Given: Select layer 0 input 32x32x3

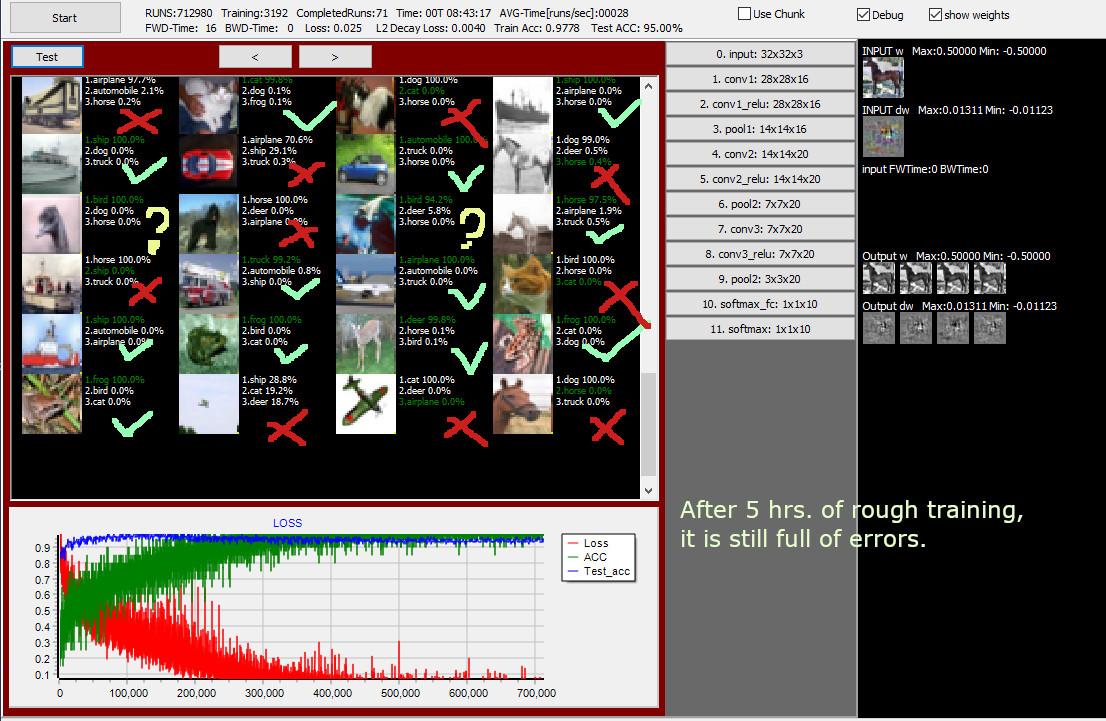Looking at the screenshot, I should click(x=760, y=54).
